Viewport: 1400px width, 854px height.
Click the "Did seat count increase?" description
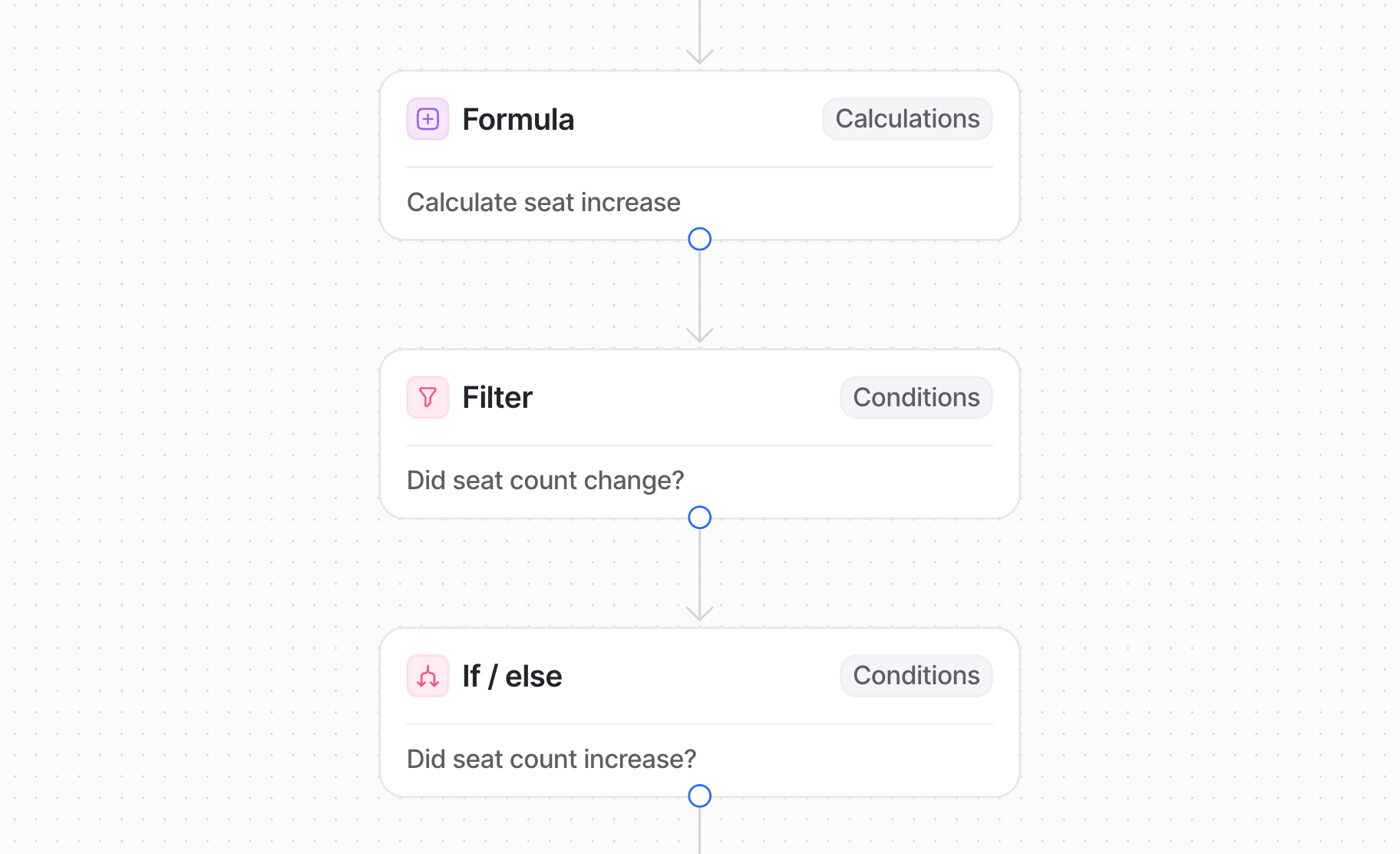551,760
